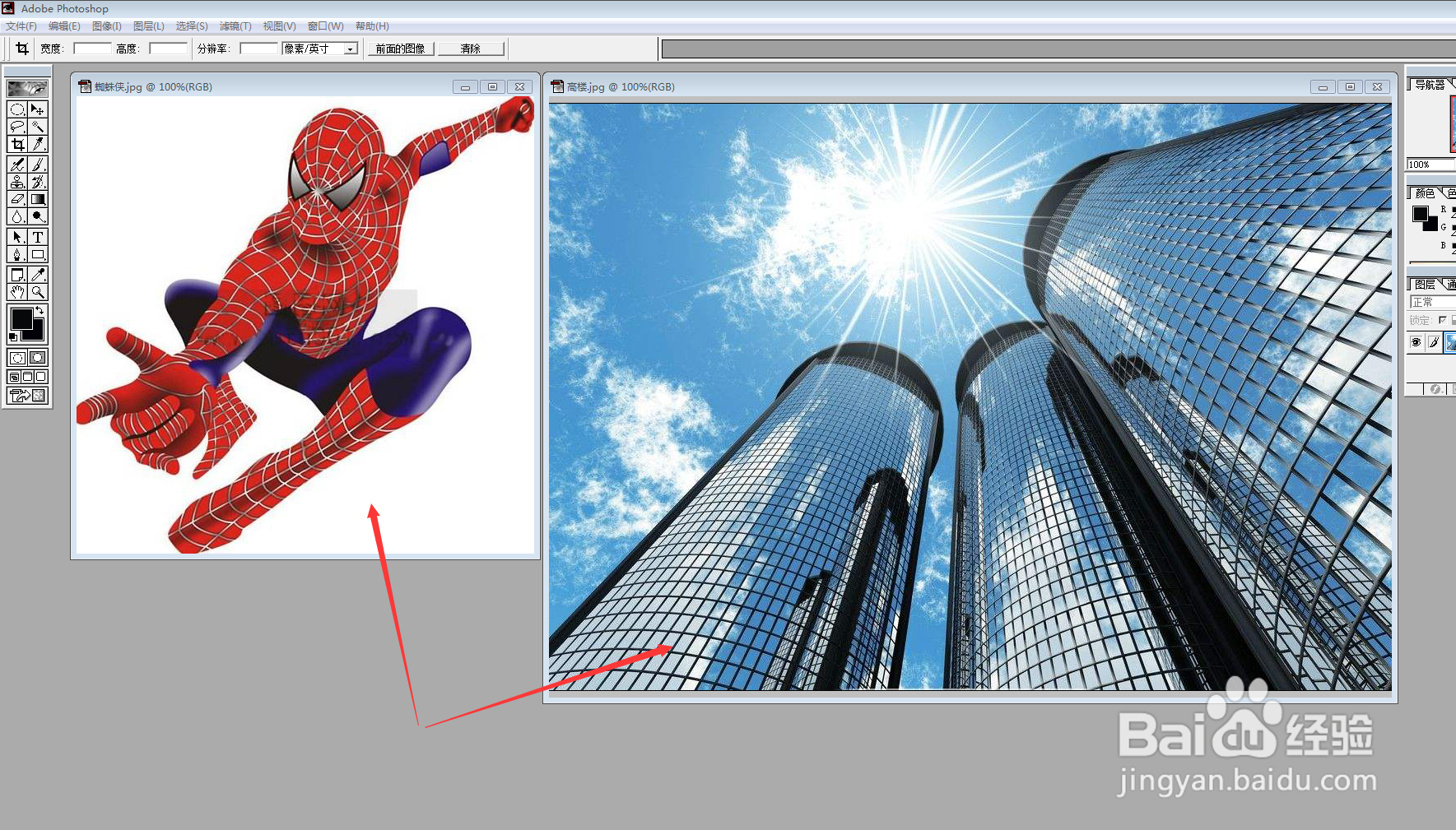This screenshot has width=1456, height=830.
Task: Switch to the 图层 tab
Action: [x=1425, y=284]
